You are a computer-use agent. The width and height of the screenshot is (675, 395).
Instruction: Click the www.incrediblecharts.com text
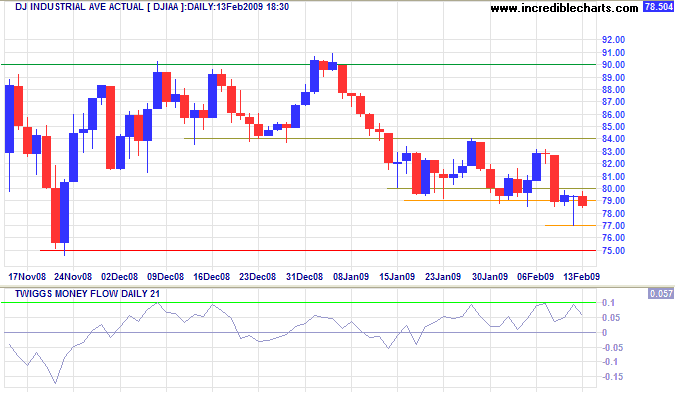click(564, 8)
